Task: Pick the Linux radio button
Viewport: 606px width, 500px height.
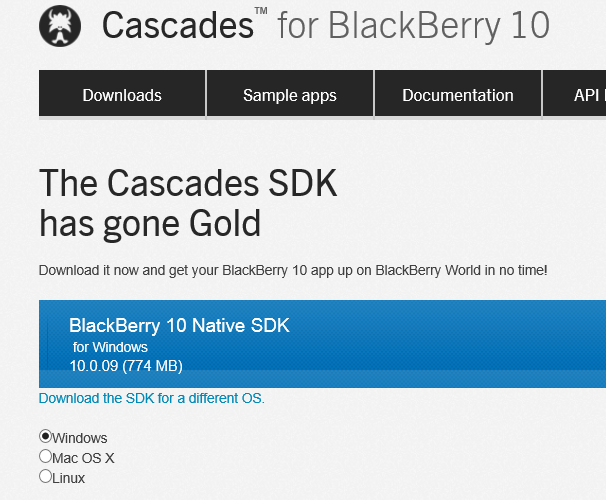Action: 46,476
